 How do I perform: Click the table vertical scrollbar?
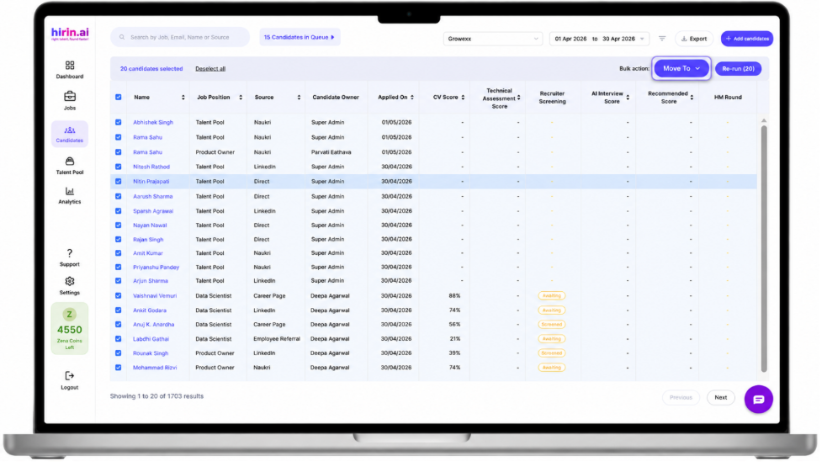[764, 249]
